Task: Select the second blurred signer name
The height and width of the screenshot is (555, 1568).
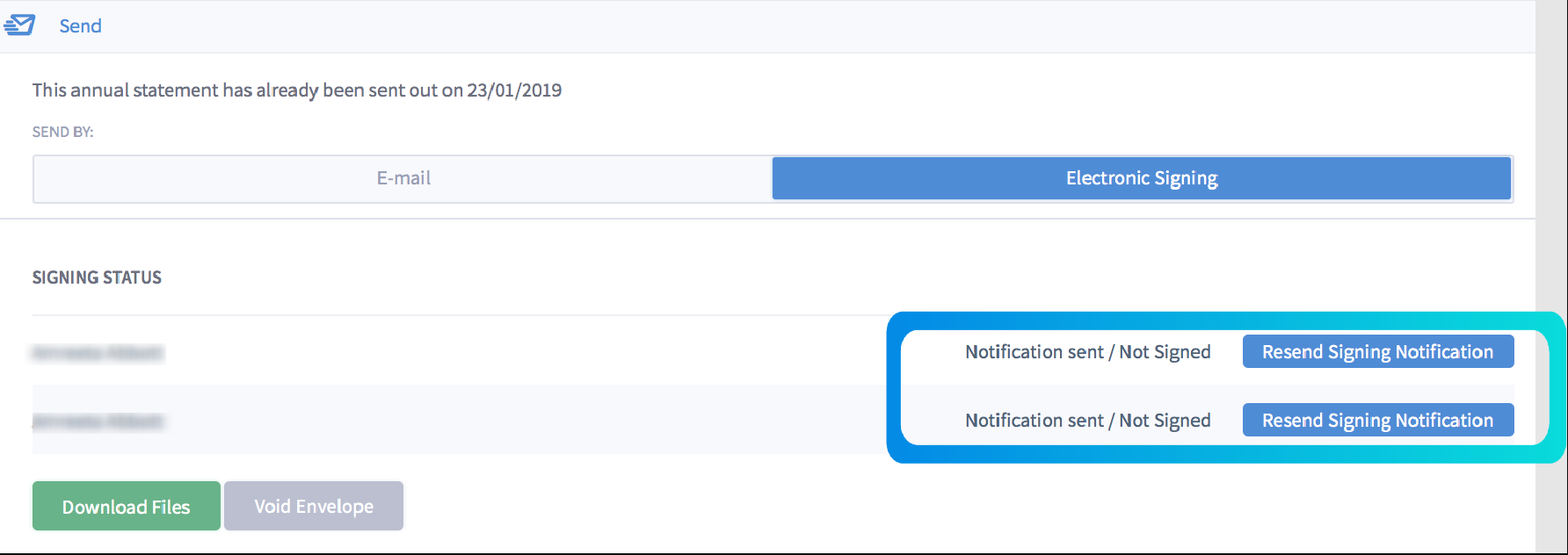Action: tap(98, 422)
